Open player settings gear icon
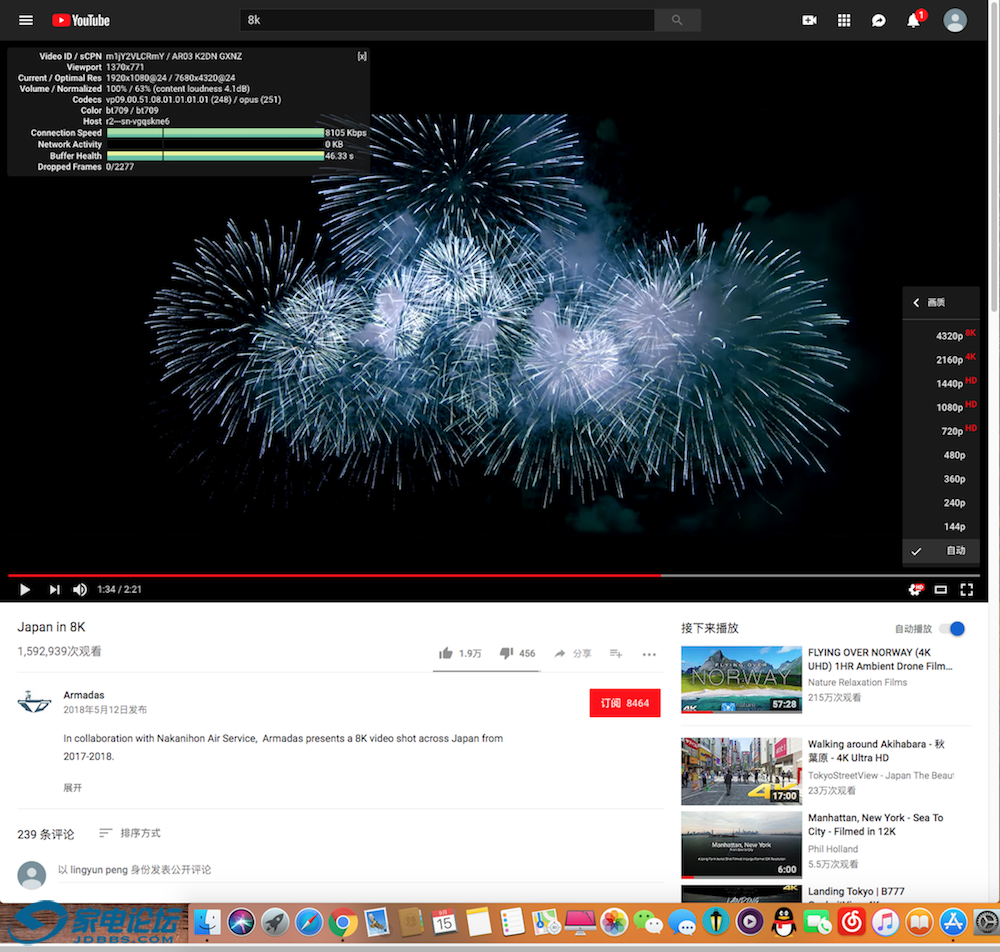 tap(915, 590)
